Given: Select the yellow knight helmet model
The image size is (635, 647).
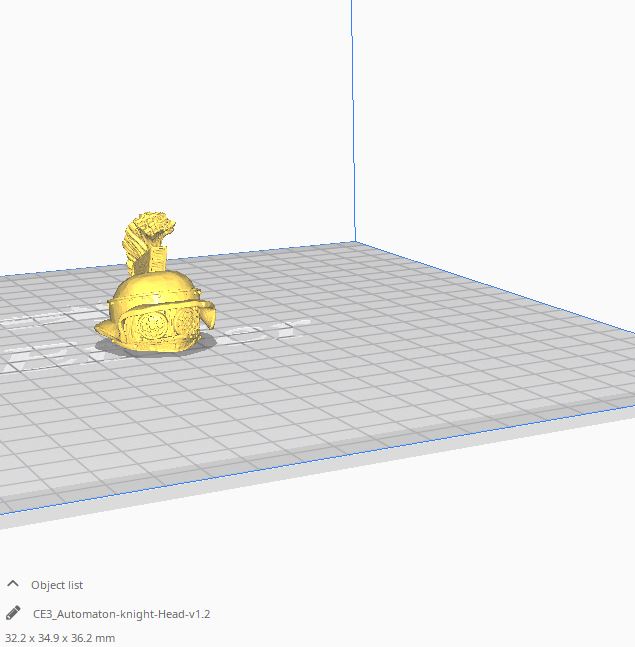Looking at the screenshot, I should click(x=155, y=310).
